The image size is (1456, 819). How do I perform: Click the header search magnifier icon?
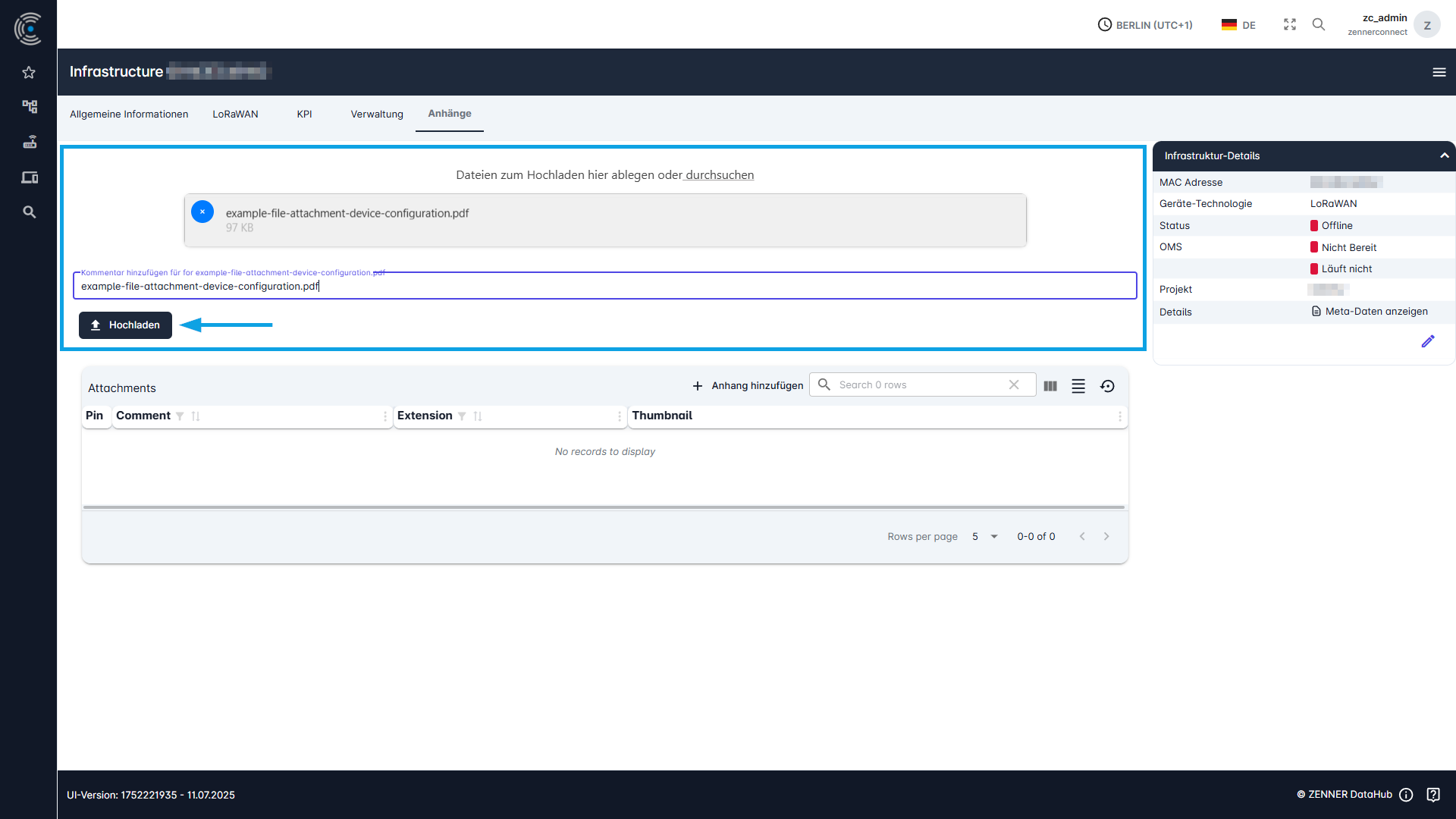click(x=1319, y=25)
